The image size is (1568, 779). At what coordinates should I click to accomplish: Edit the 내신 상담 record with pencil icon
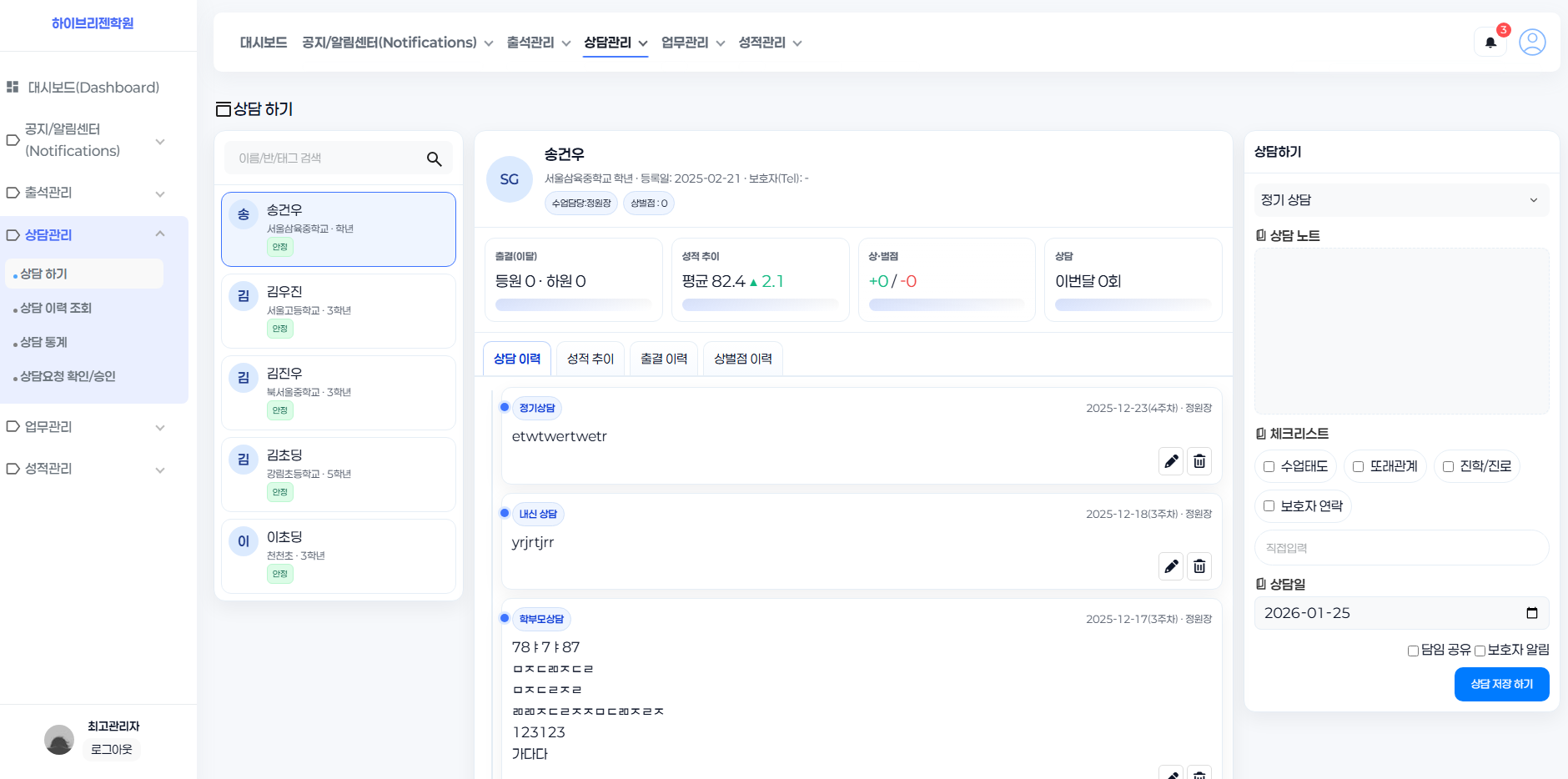(1171, 566)
